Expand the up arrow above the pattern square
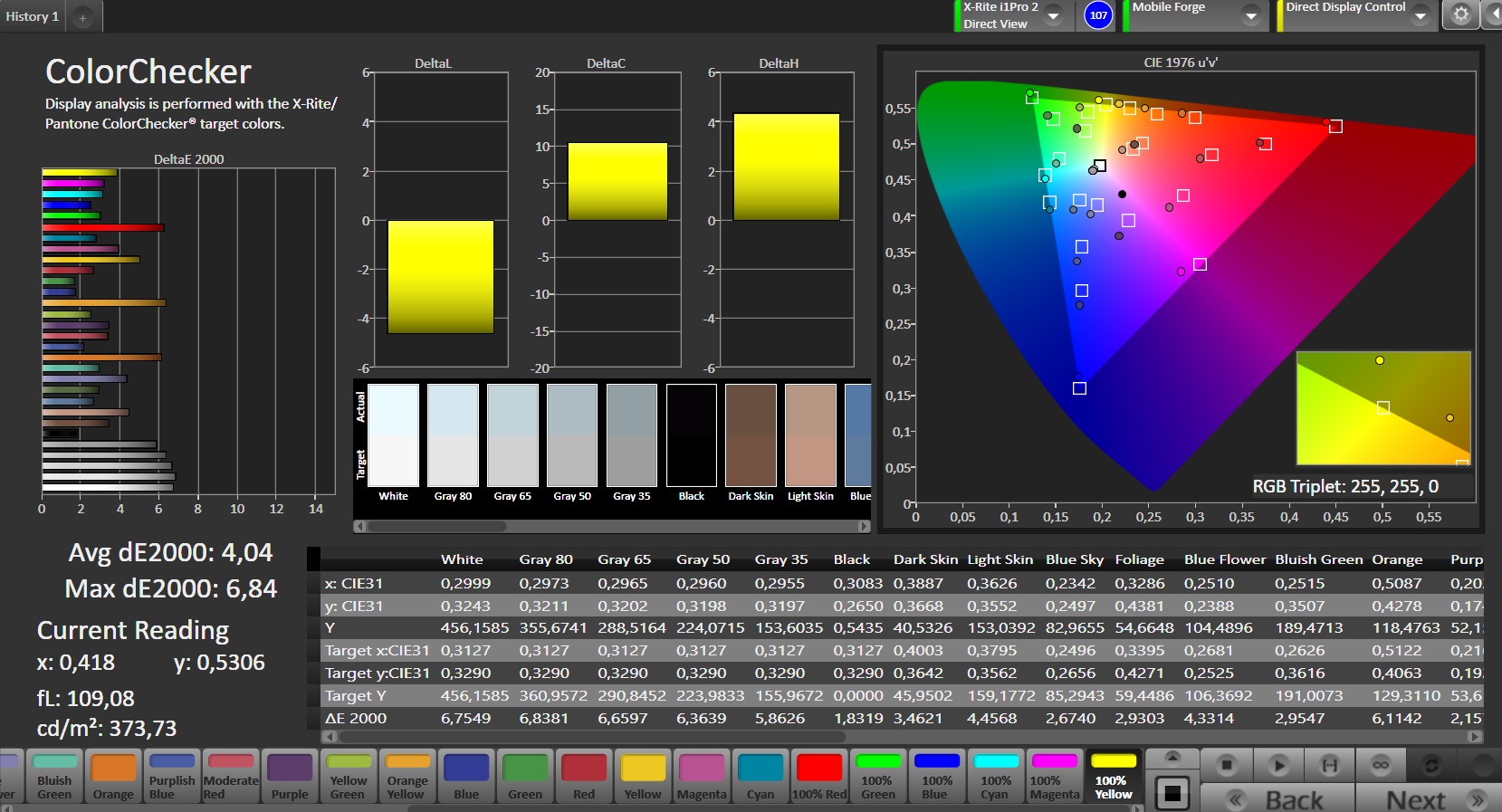Screen dimensions: 1502x812 pyautogui.click(x=1172, y=758)
